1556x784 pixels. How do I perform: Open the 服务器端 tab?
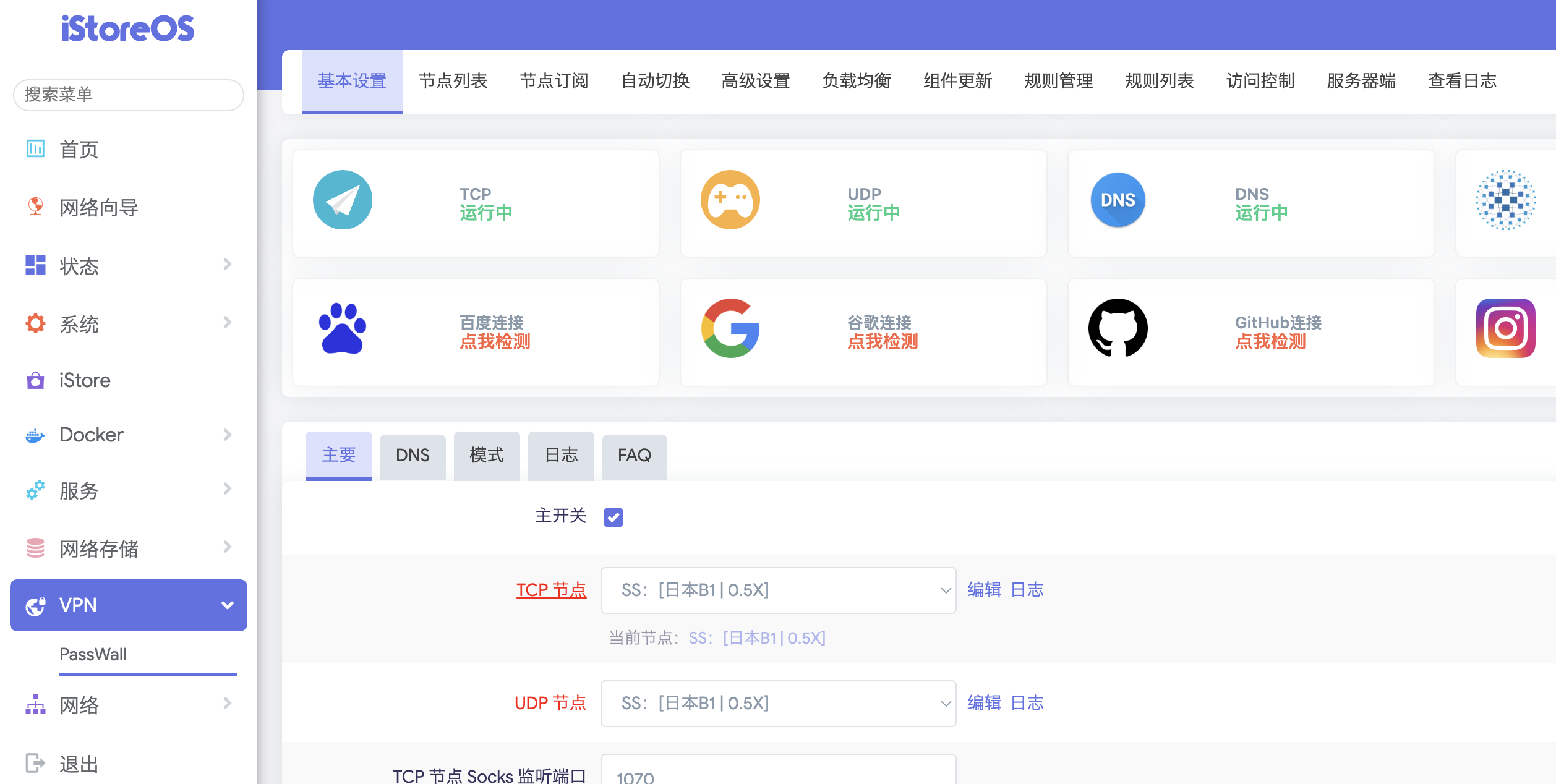(x=1361, y=81)
